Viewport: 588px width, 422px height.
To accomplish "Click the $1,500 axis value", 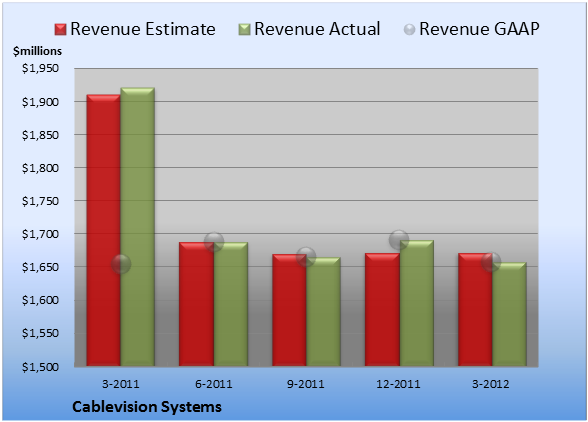I will point(40,366).
